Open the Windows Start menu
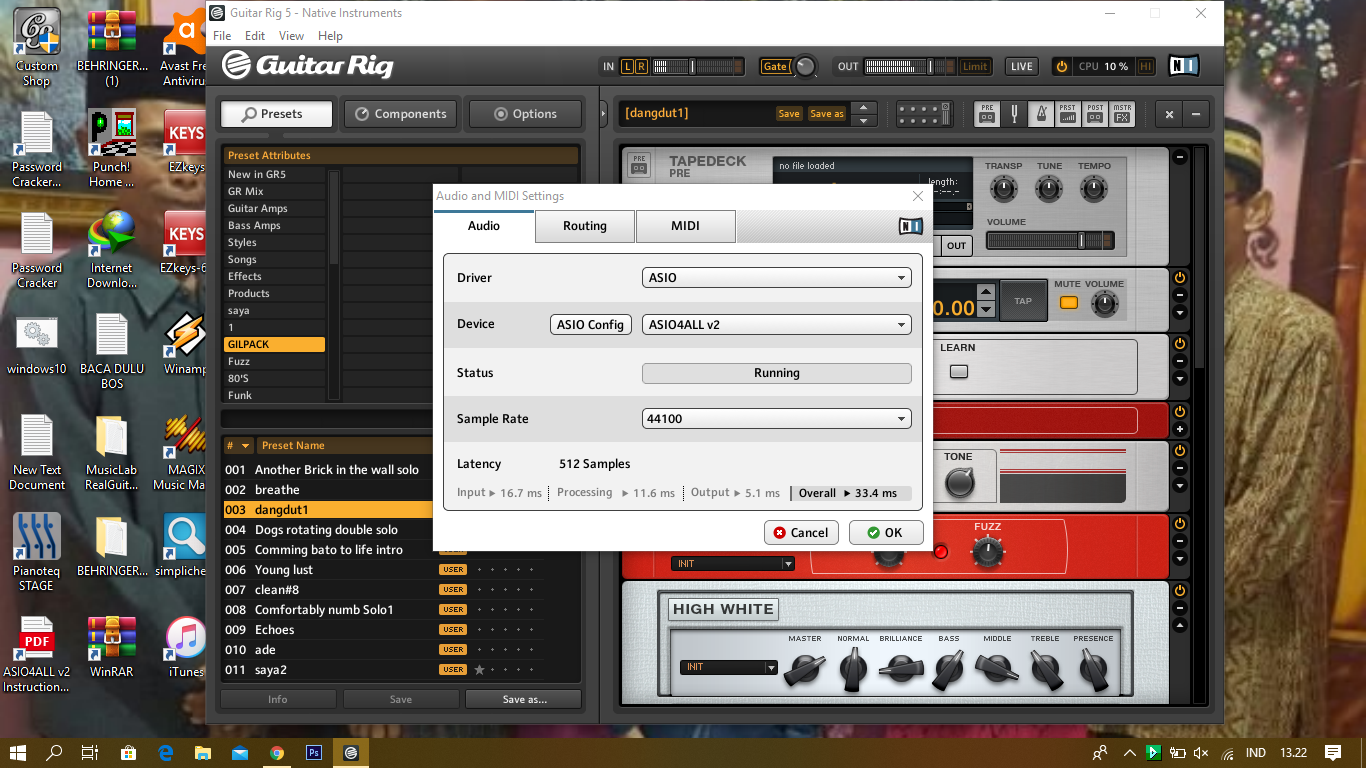This screenshot has height=768, width=1366. coord(18,753)
